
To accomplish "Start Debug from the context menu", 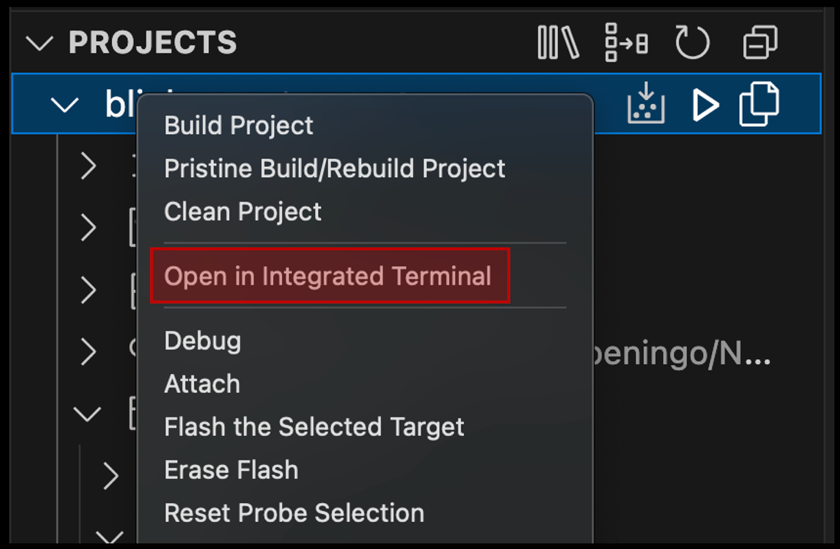I will 202,340.
